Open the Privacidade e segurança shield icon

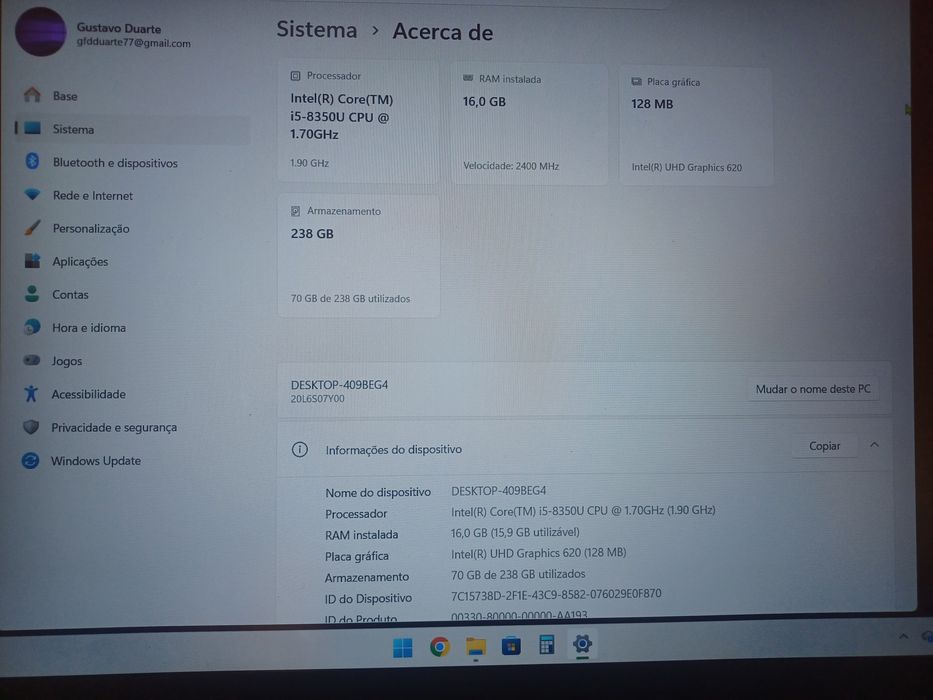pyautogui.click(x=31, y=426)
